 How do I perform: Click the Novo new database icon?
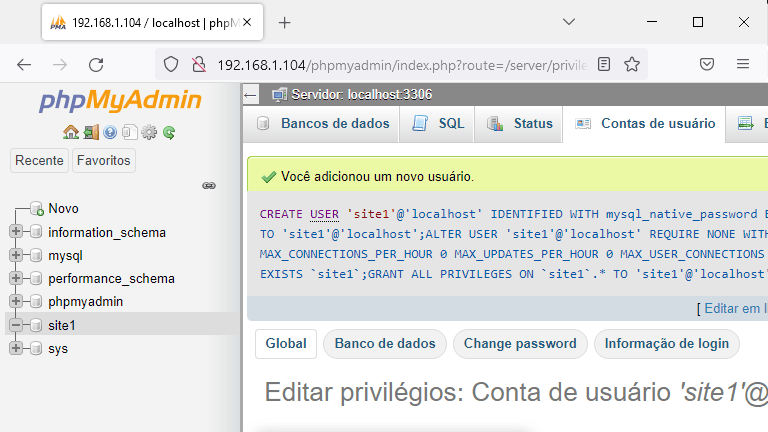pyautogui.click(x=37, y=208)
